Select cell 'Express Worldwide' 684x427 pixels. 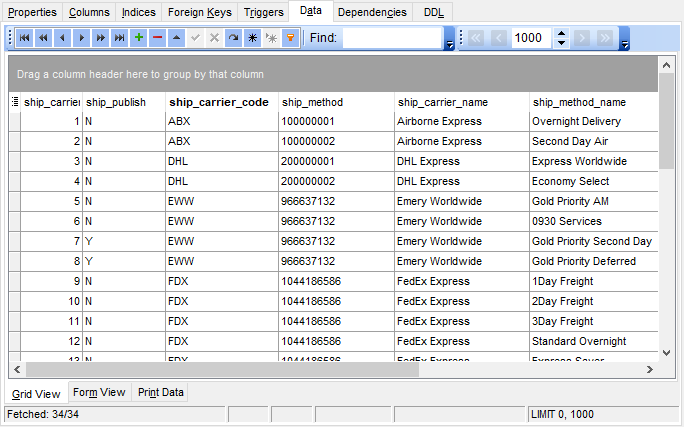pyautogui.click(x=594, y=161)
